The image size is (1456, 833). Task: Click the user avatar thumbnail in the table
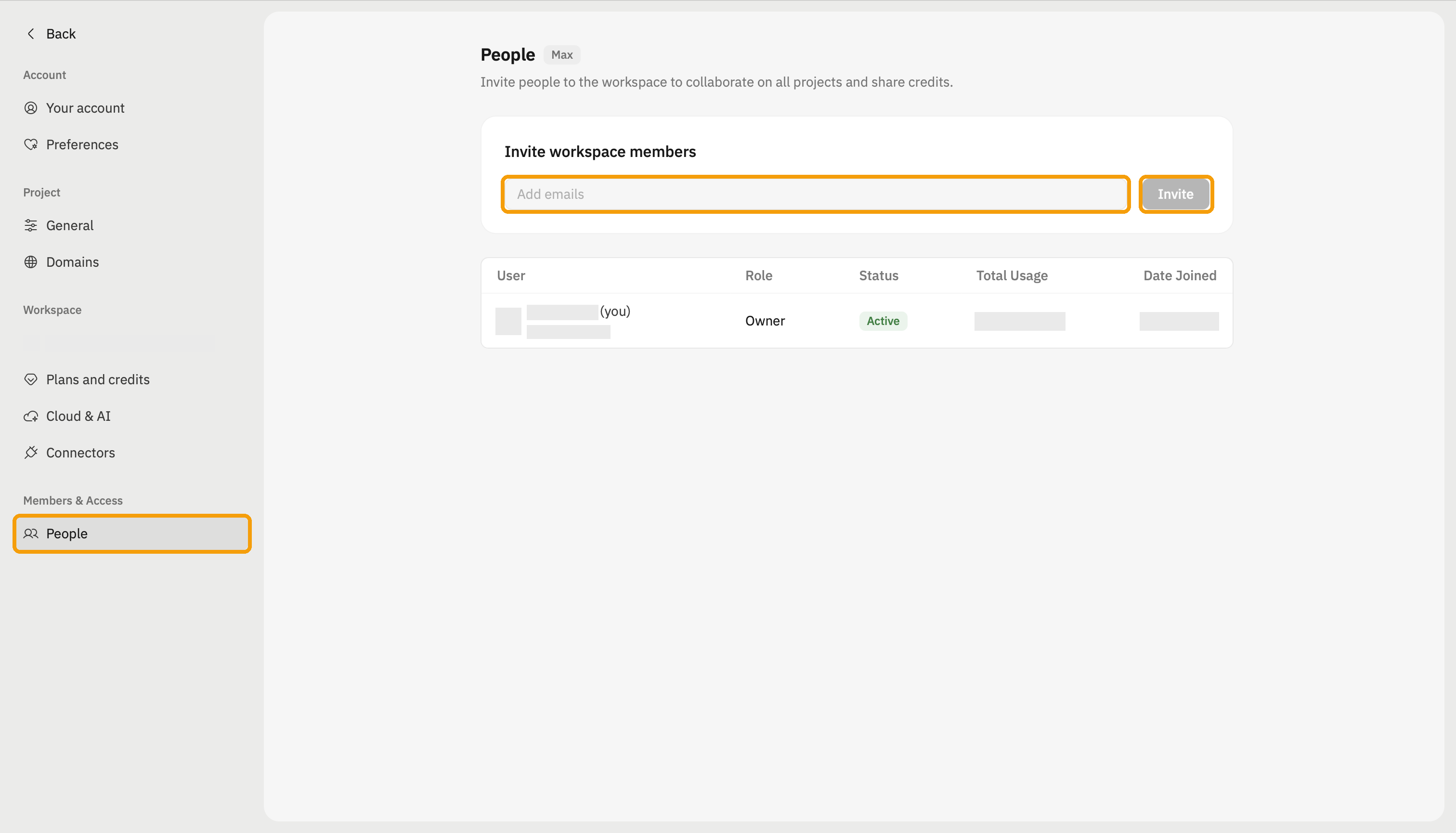pyautogui.click(x=508, y=321)
